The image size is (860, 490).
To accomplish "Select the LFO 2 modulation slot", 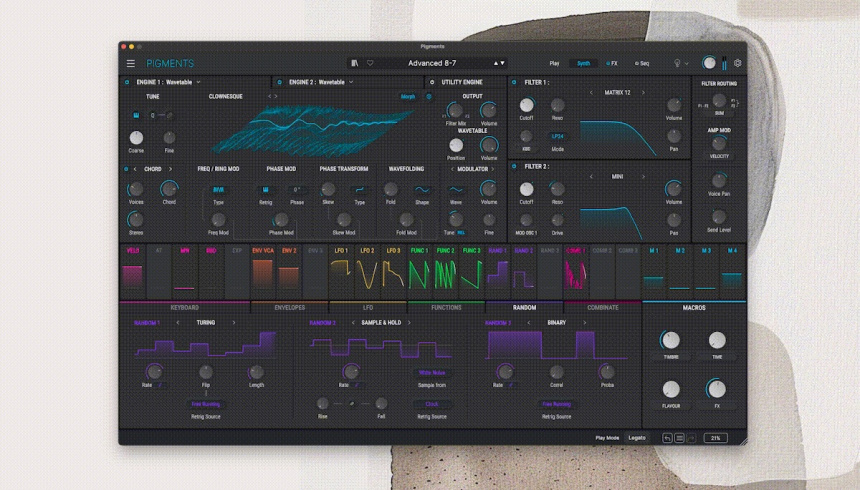I will point(367,271).
